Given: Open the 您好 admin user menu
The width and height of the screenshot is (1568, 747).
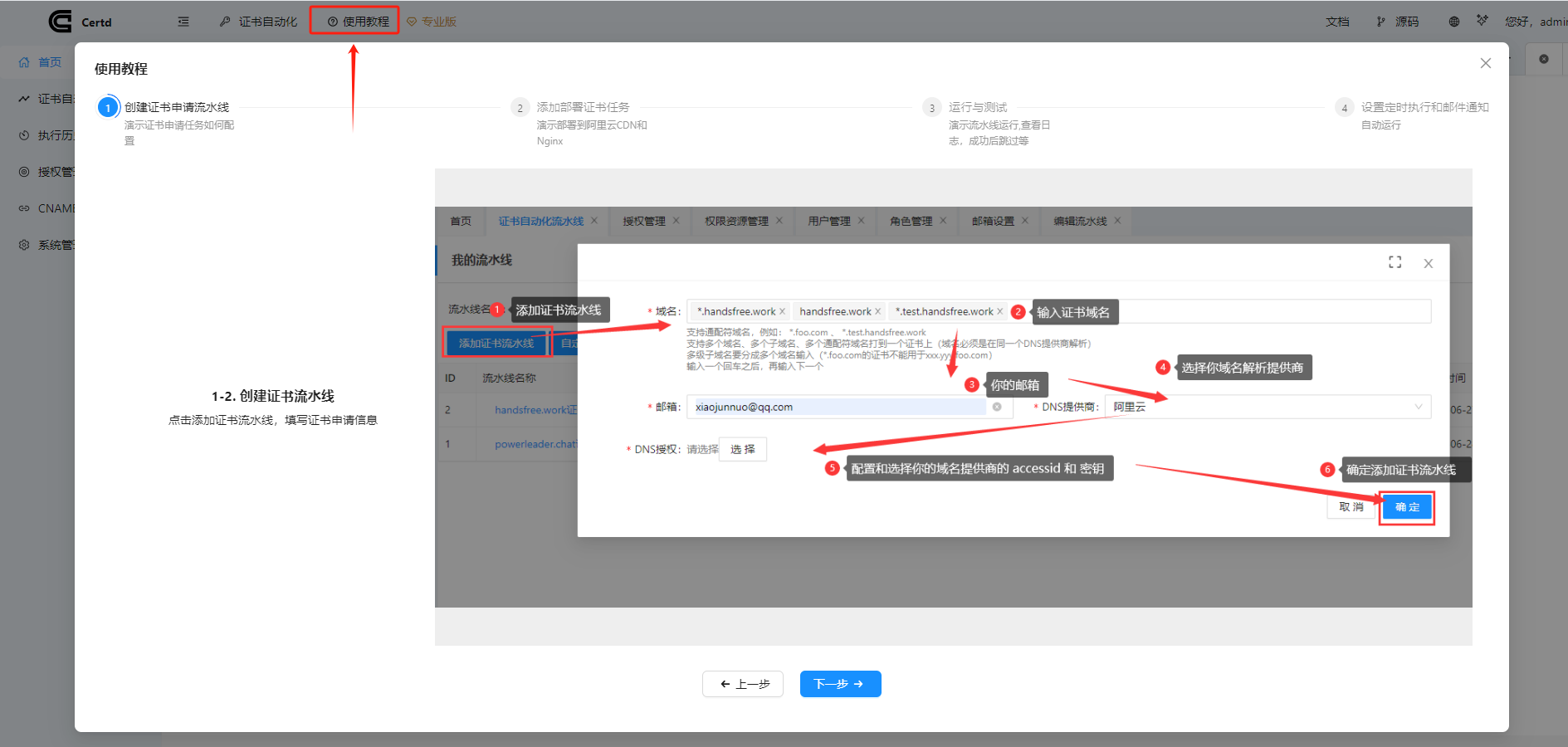Looking at the screenshot, I should pyautogui.click(x=1535, y=22).
